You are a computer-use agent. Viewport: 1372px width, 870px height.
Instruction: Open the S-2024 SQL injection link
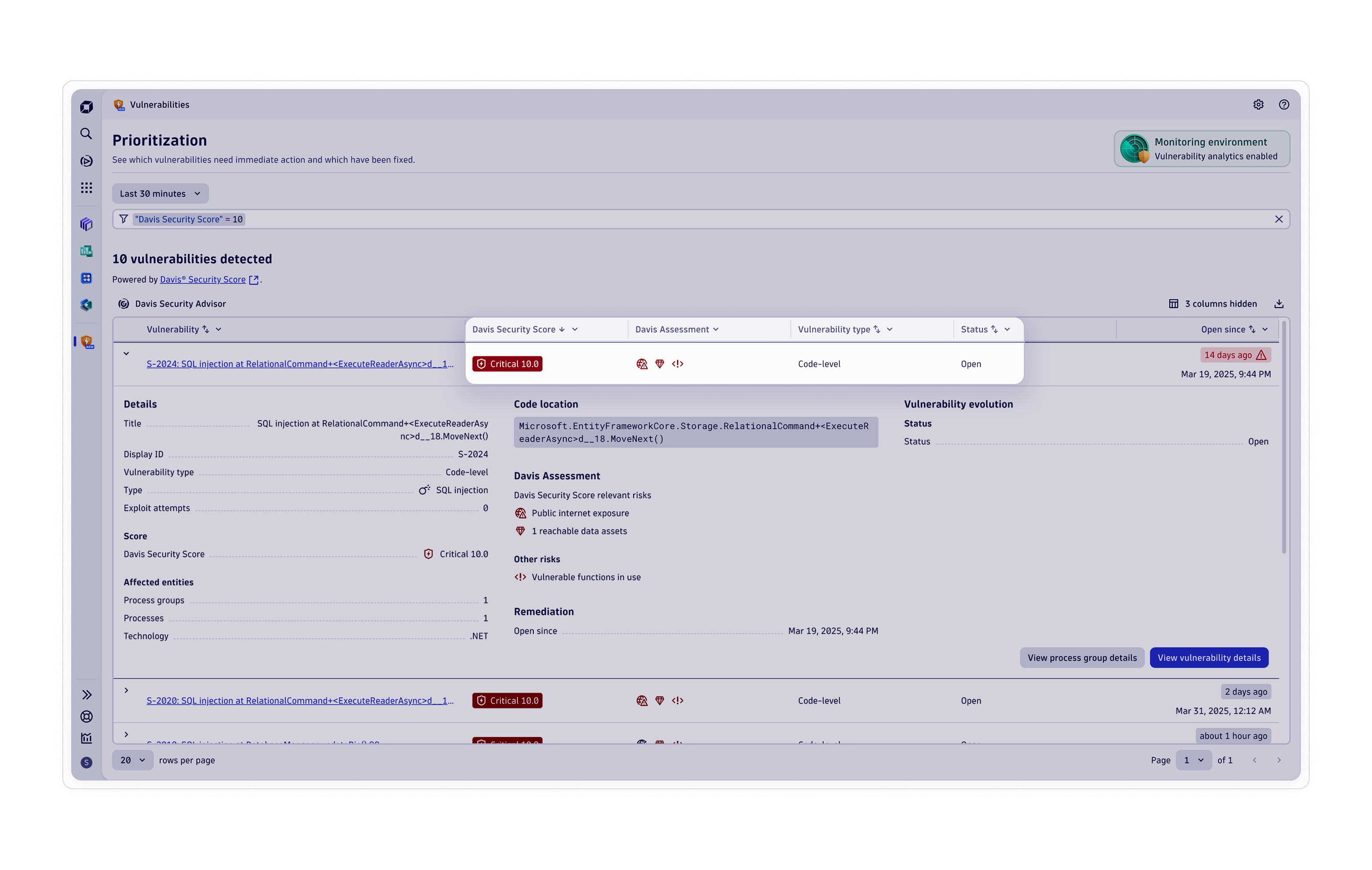(x=300, y=364)
